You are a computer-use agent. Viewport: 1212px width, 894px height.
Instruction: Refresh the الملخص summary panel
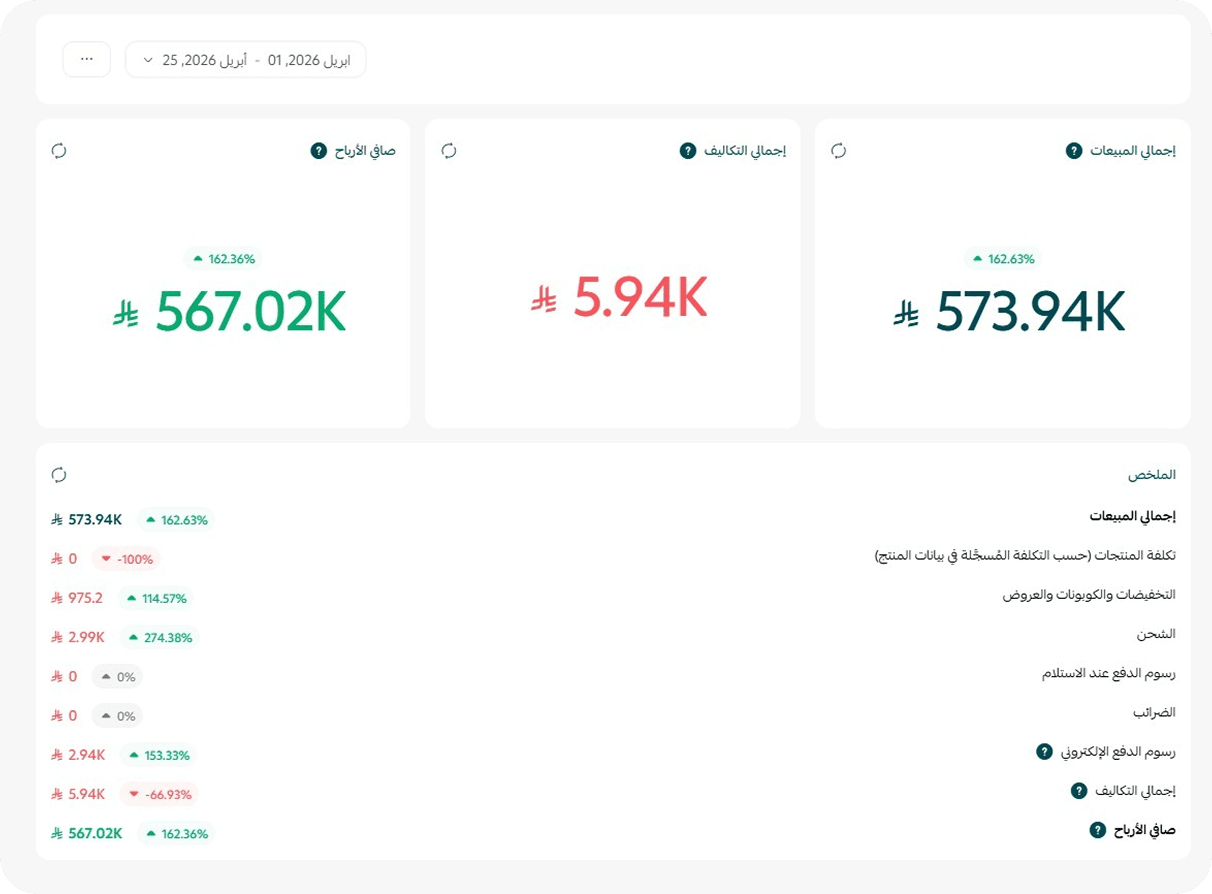[x=59, y=474]
